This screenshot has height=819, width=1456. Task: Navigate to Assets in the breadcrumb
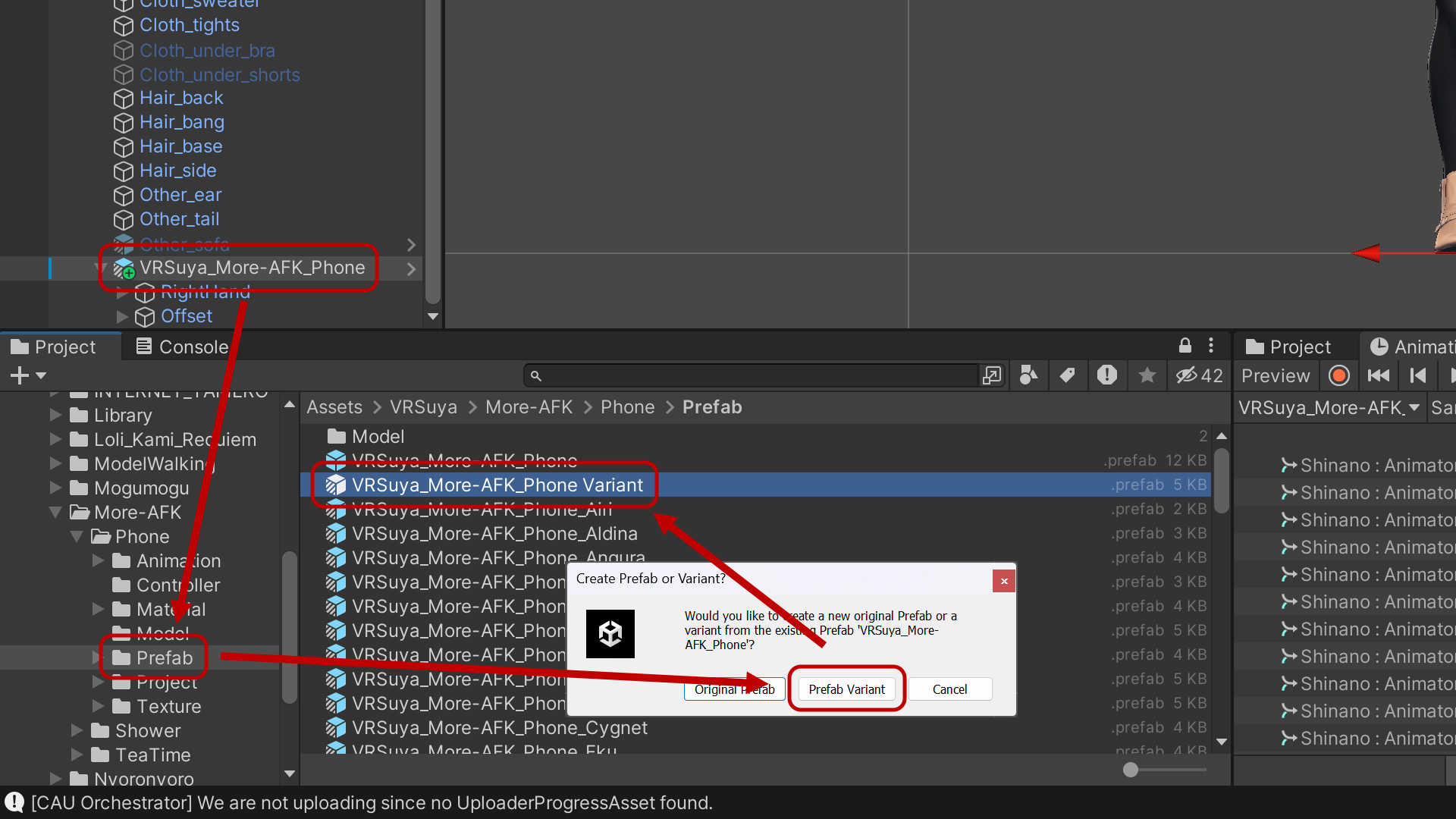(x=334, y=407)
